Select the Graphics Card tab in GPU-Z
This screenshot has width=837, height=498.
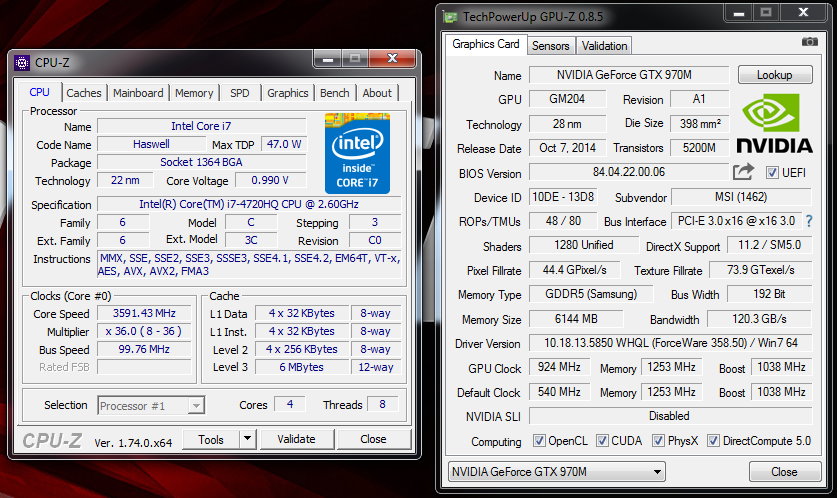[485, 44]
